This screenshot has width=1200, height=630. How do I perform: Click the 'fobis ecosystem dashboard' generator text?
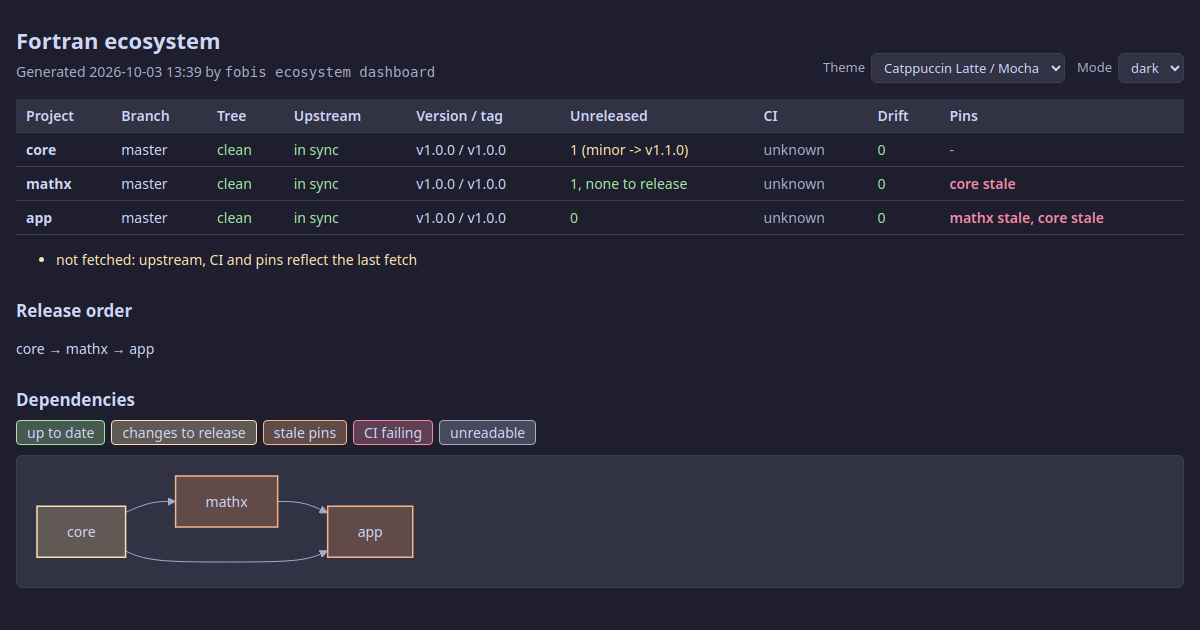330,72
